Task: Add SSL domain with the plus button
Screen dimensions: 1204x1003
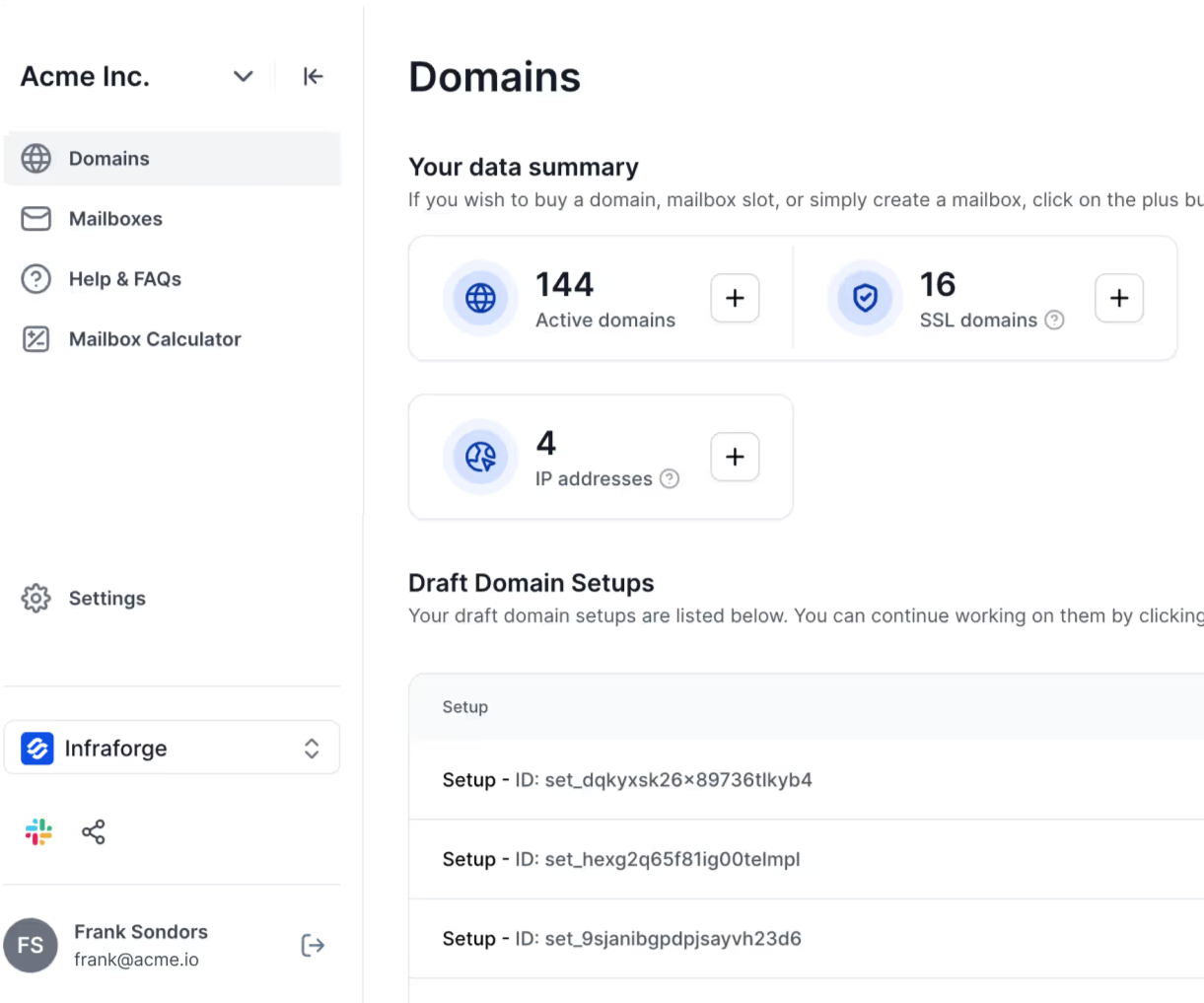Action: (1119, 298)
